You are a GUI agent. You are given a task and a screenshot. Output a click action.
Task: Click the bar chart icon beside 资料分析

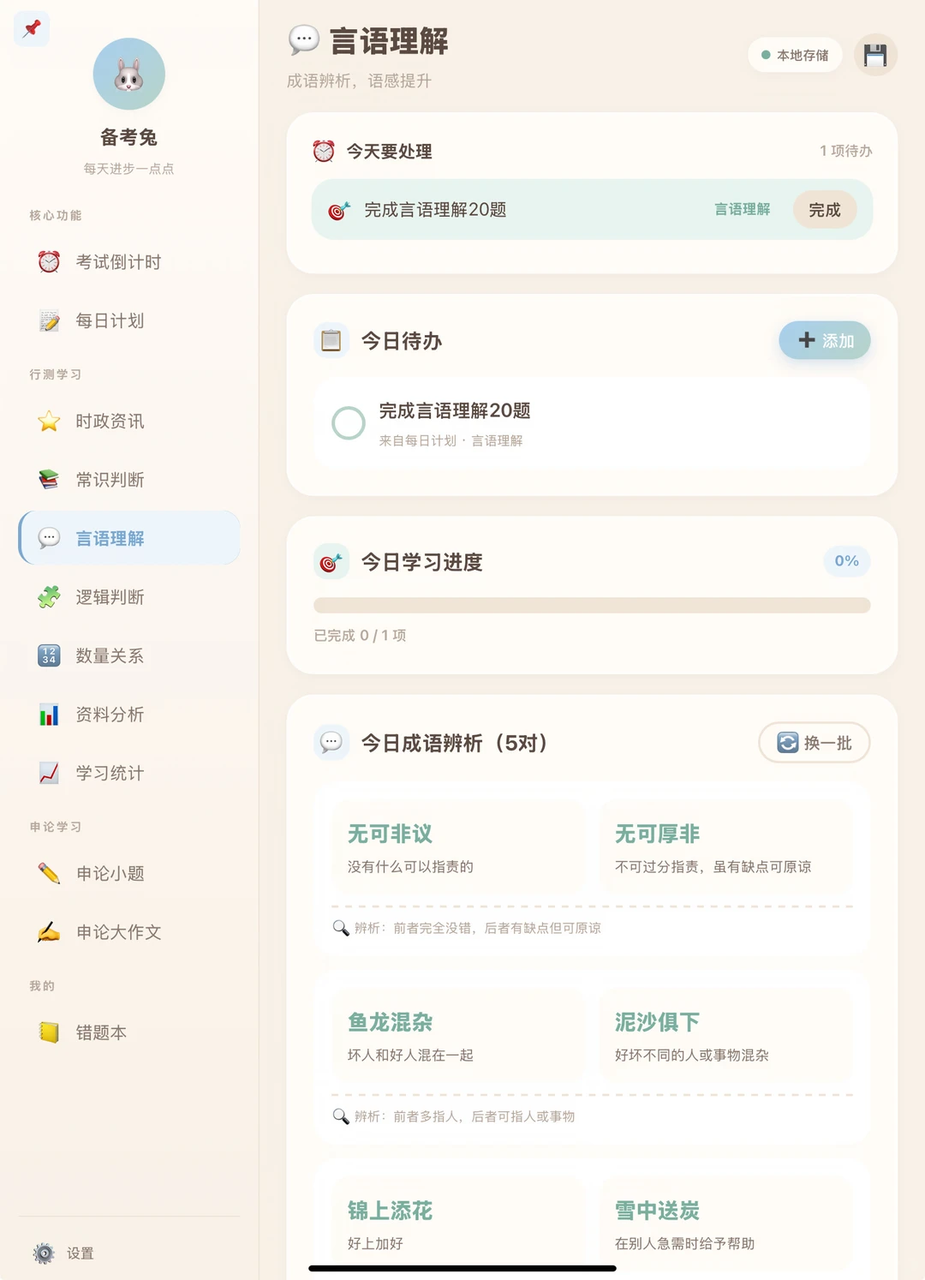49,714
